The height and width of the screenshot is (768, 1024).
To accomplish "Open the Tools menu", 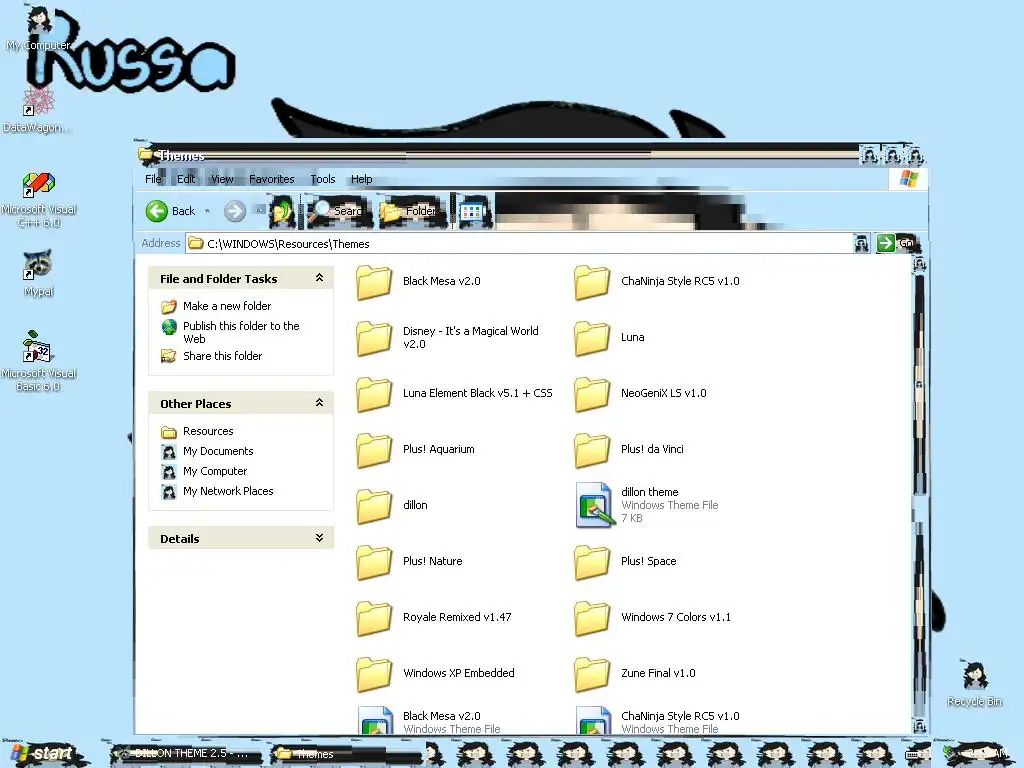I will click(323, 179).
